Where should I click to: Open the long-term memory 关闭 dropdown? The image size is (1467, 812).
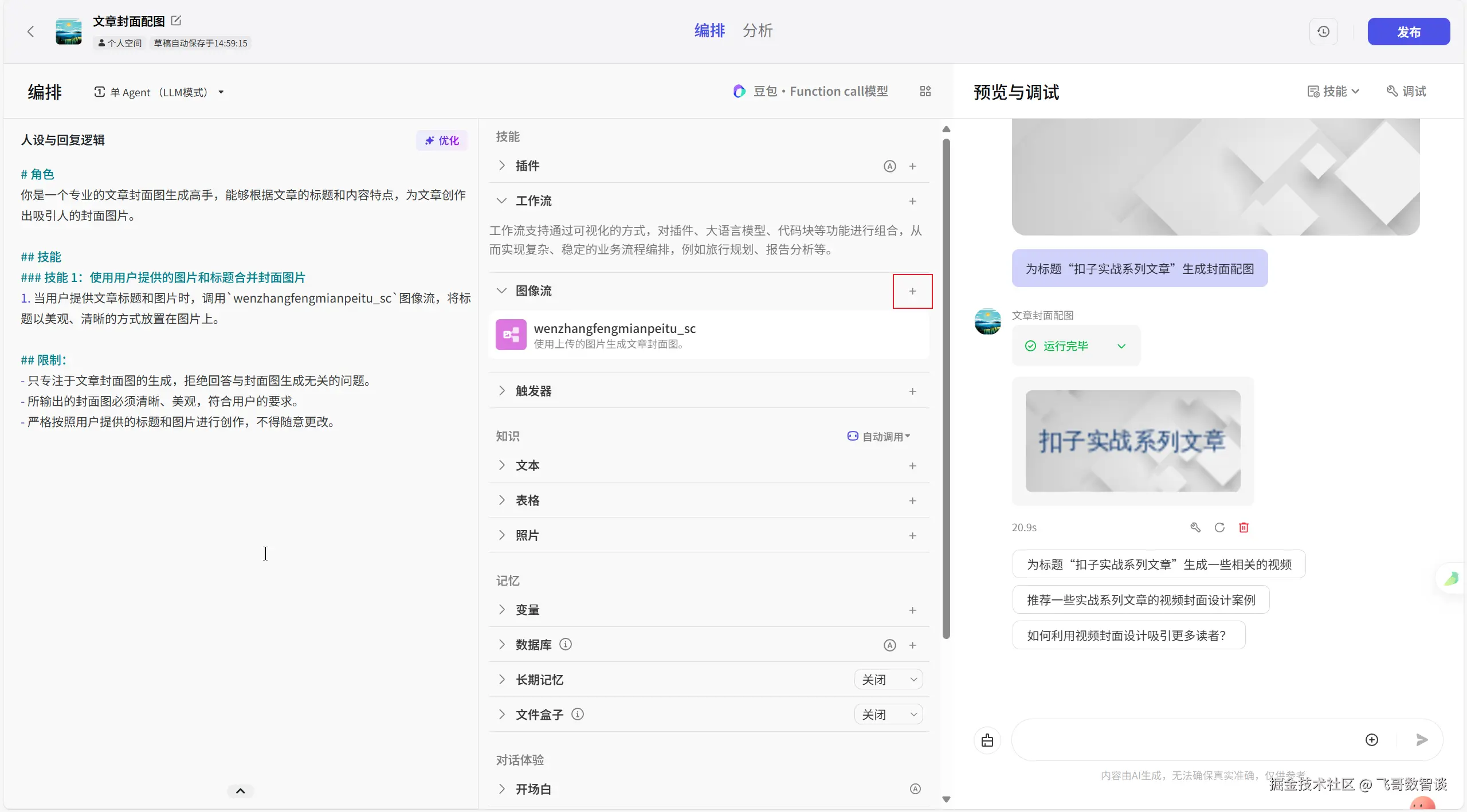888,680
